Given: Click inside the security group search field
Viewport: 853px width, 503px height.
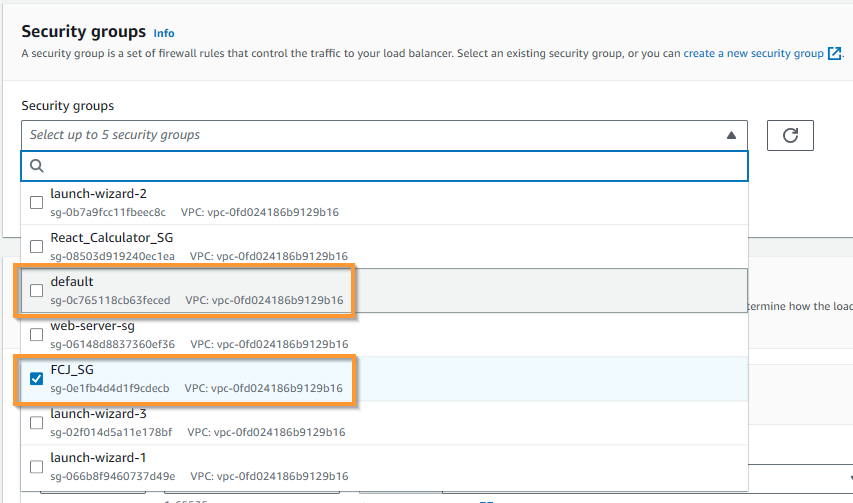Looking at the screenshot, I should pyautogui.click(x=385, y=166).
